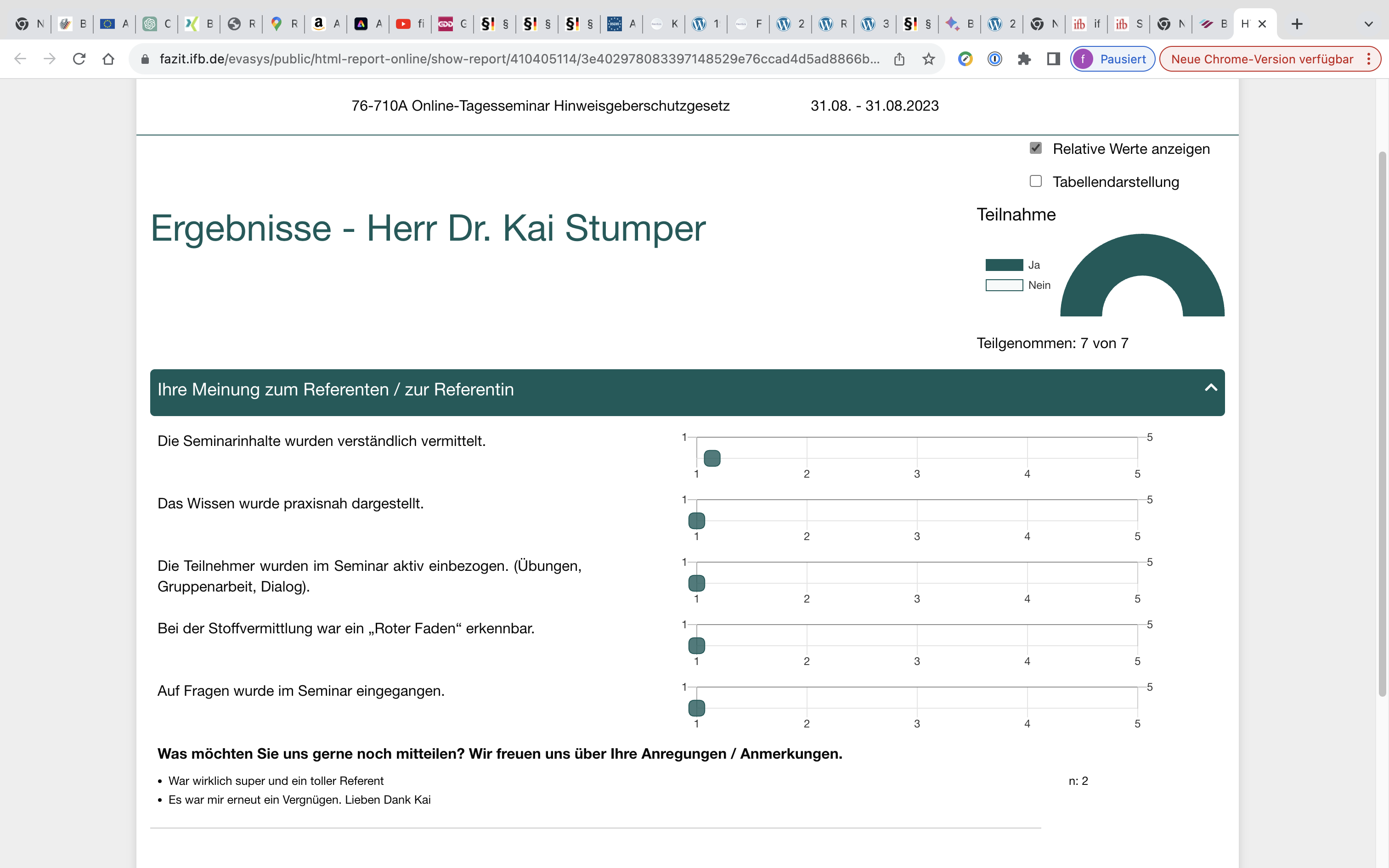The height and width of the screenshot is (868, 1389).
Task: Bookmark this page with the star icon
Action: click(929, 59)
